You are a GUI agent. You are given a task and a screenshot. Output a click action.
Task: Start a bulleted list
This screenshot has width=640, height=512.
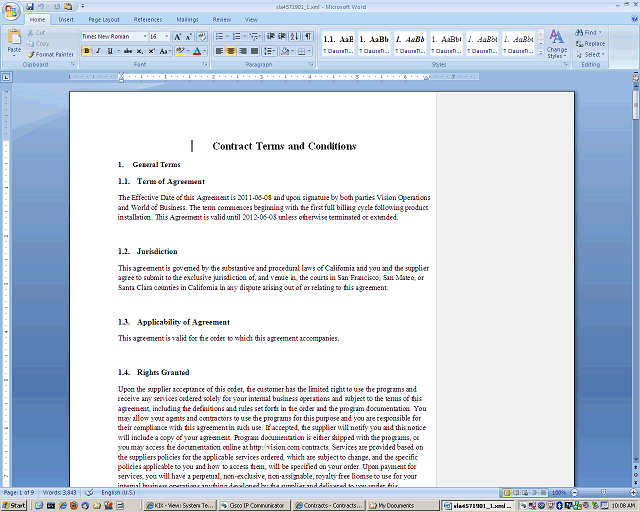point(219,37)
